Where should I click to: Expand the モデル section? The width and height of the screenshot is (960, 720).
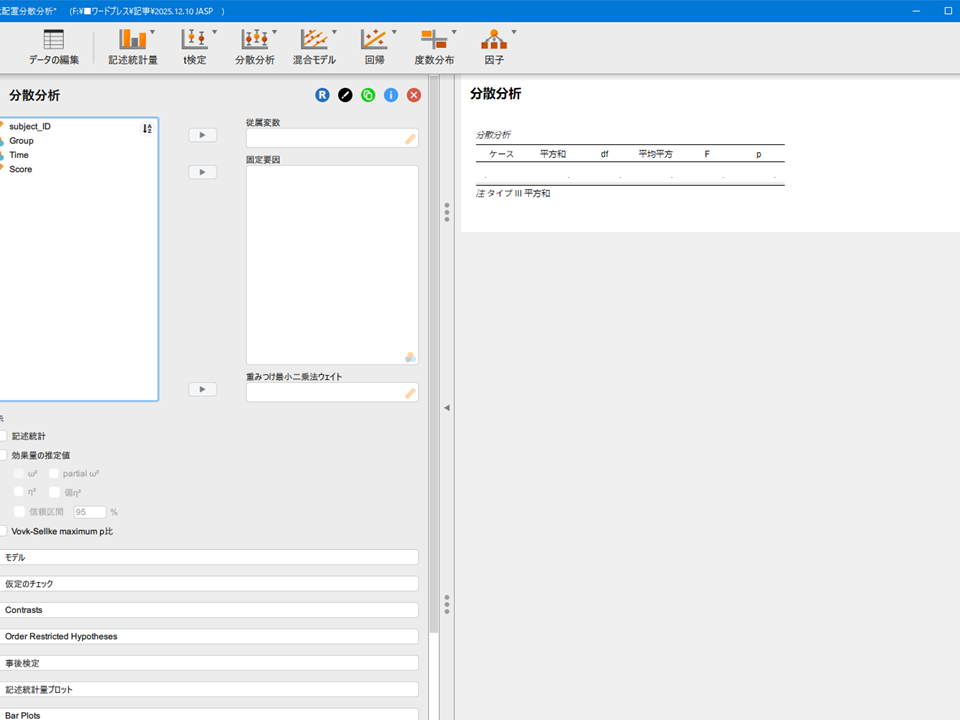[209, 557]
